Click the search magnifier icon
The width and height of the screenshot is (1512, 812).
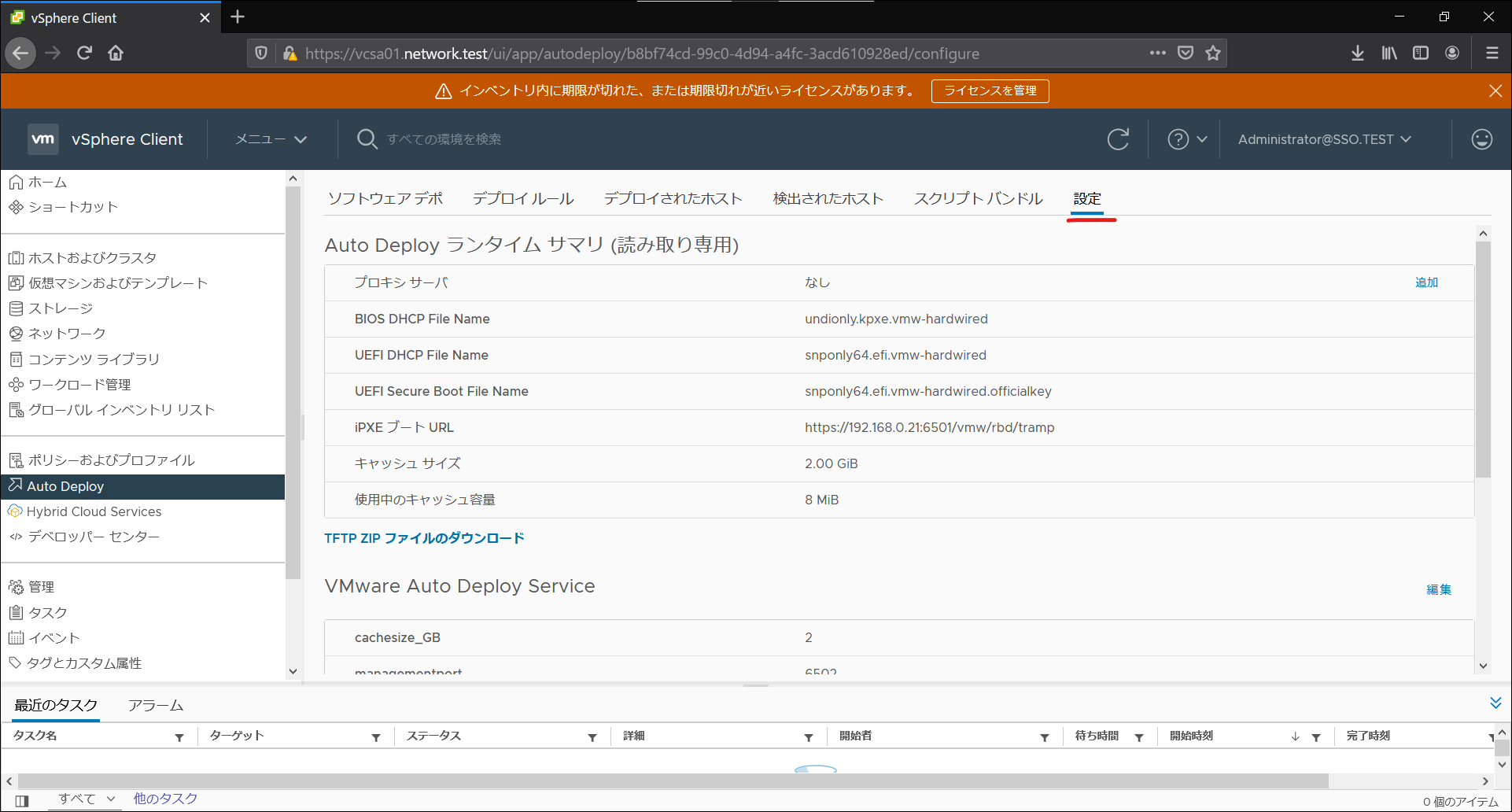367,139
